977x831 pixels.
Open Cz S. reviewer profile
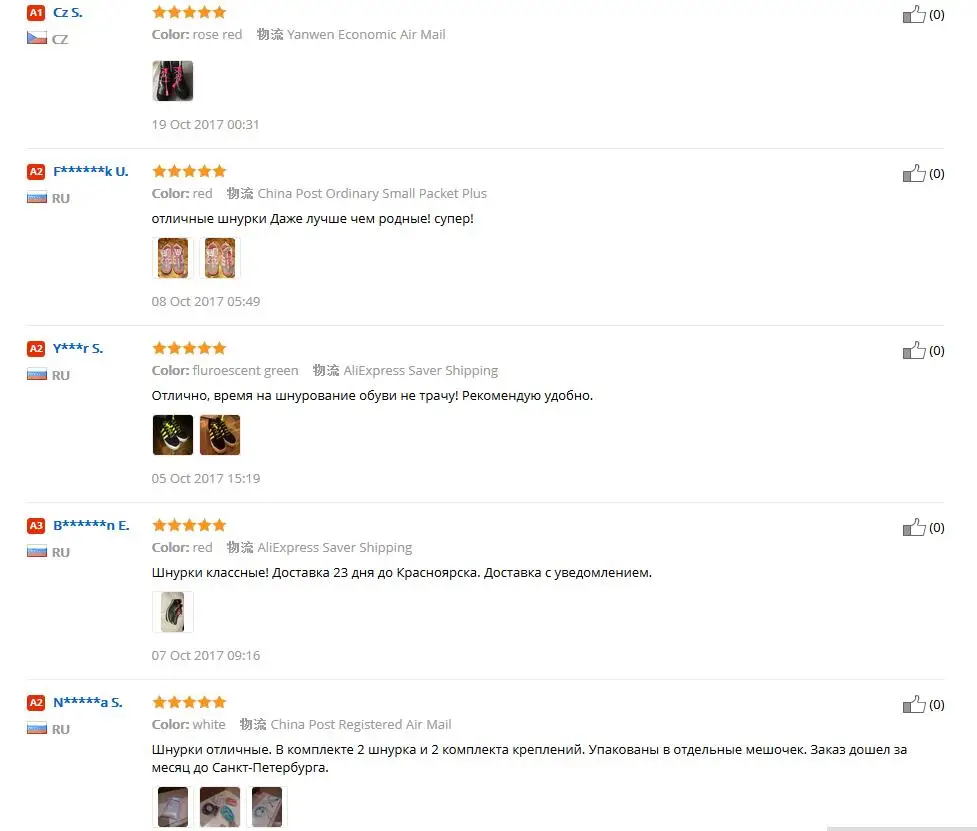point(67,12)
